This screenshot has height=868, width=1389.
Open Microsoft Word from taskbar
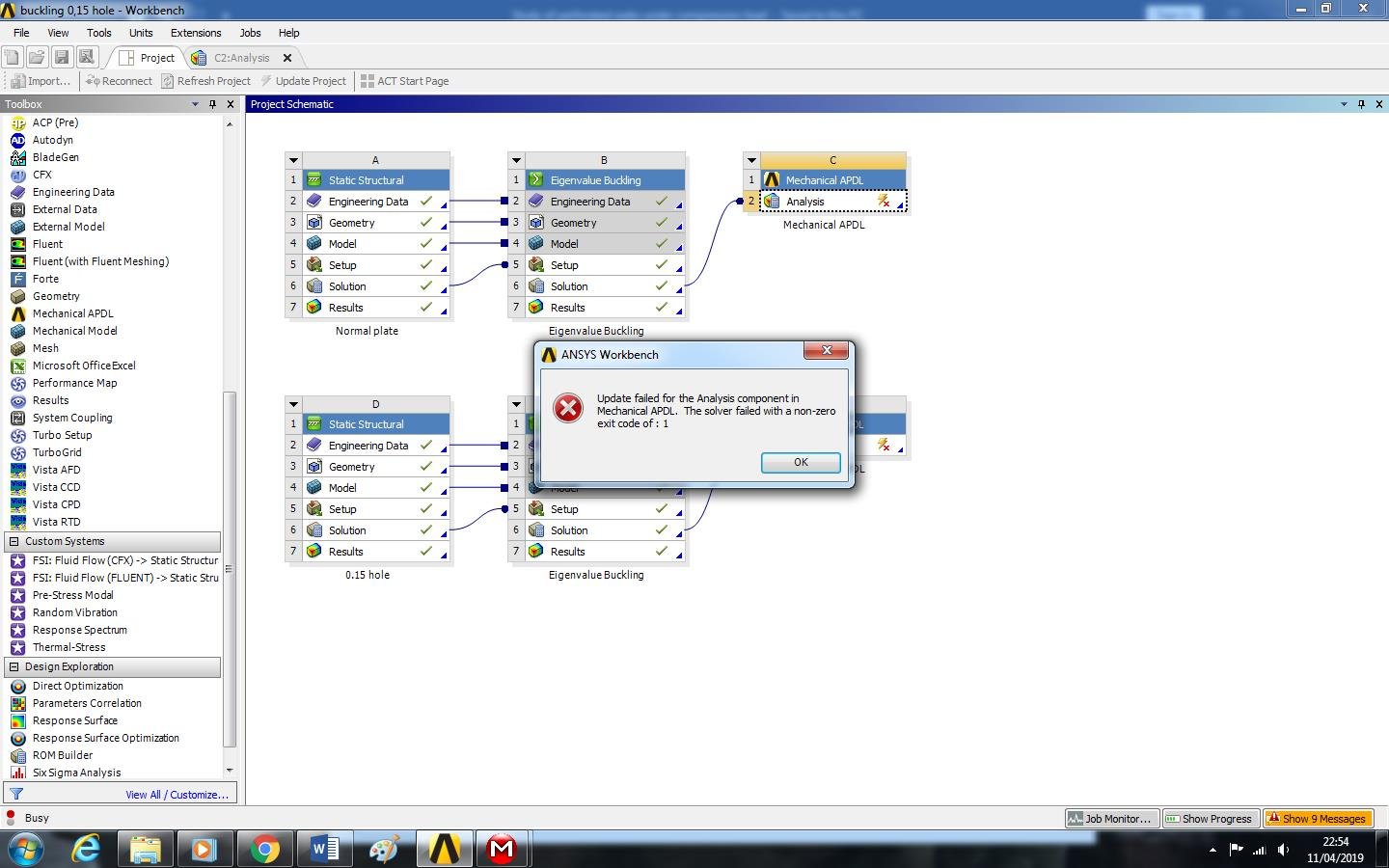pos(324,849)
